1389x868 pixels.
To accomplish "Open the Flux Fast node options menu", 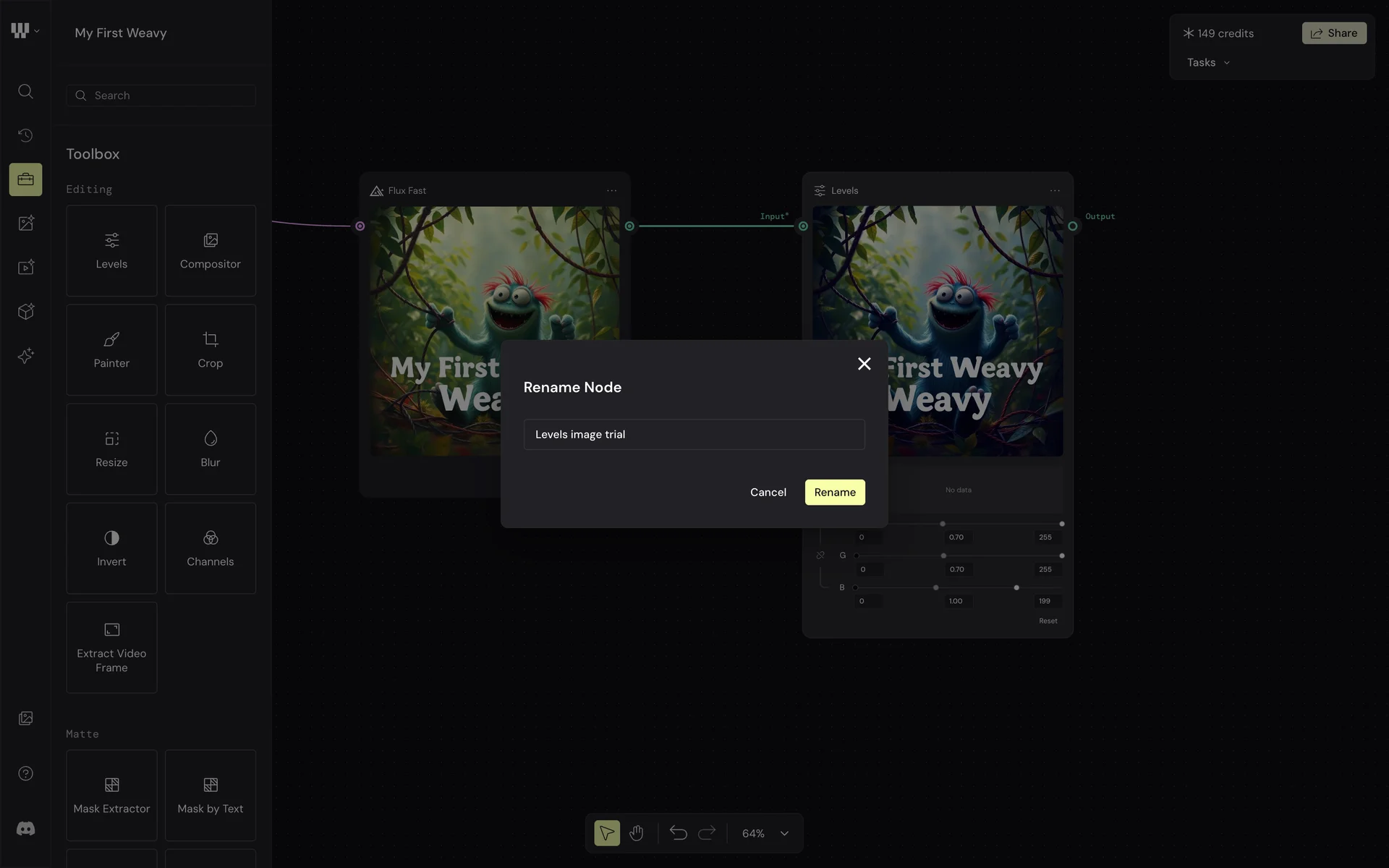I will coord(612,191).
